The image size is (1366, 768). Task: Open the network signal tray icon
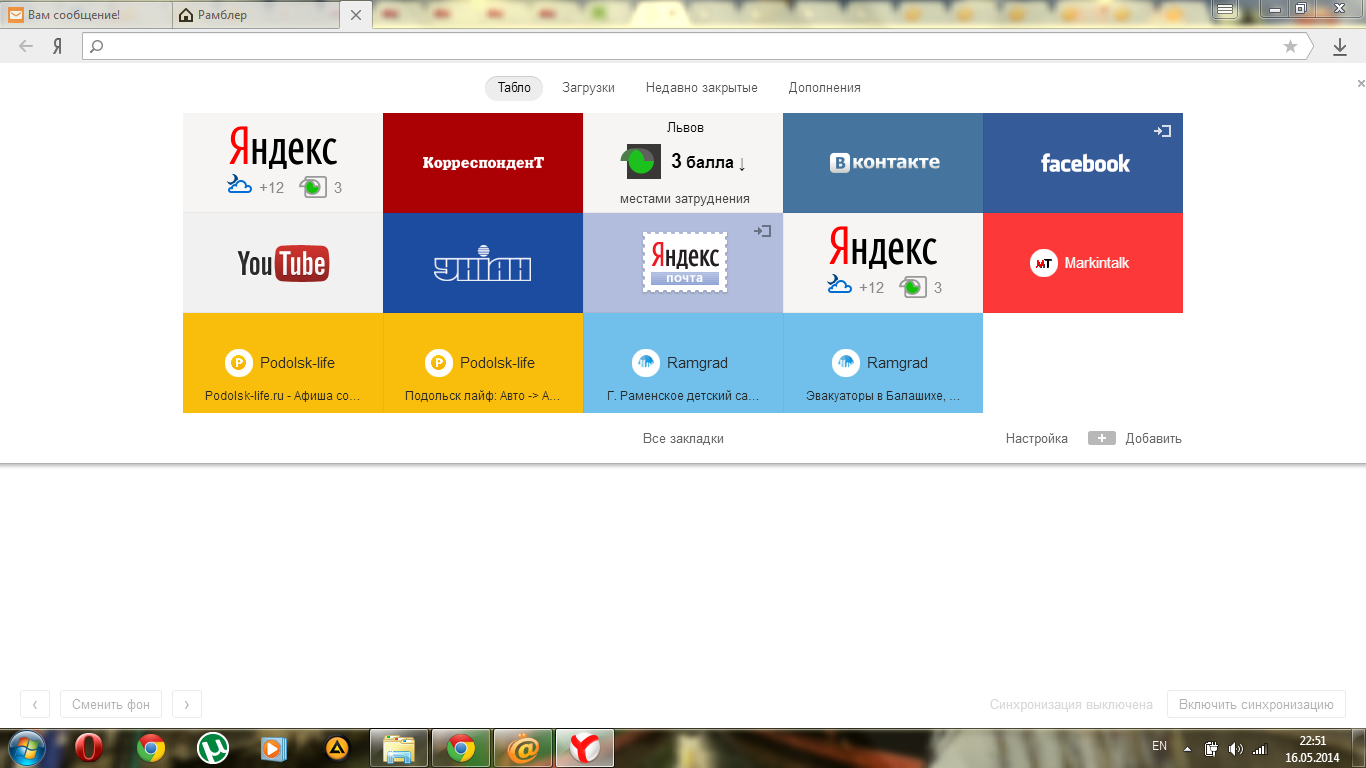pyautogui.click(x=1260, y=748)
